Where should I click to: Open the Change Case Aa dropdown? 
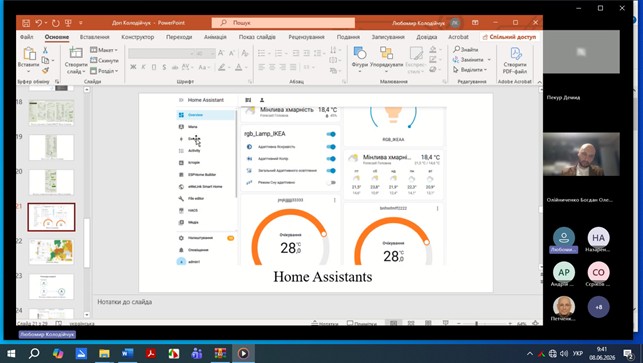point(203,67)
